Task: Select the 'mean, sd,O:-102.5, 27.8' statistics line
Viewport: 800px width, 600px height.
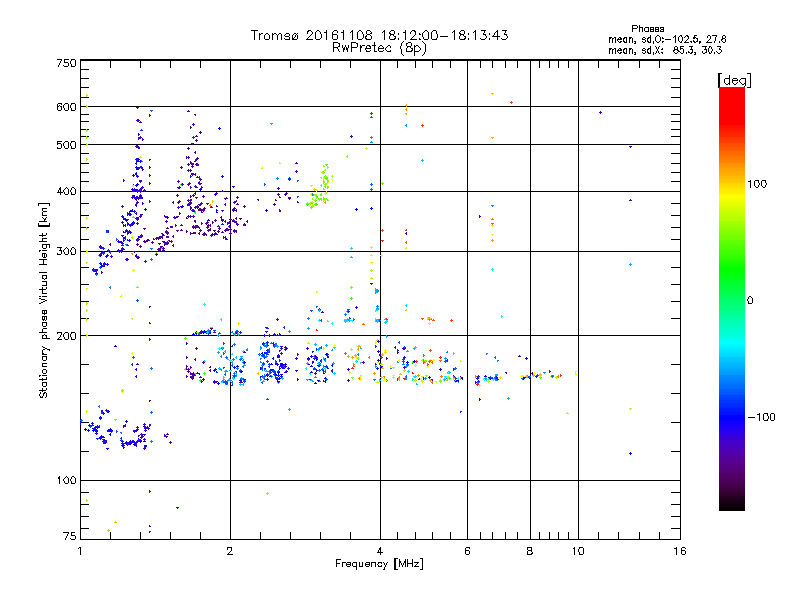Action: pyautogui.click(x=667, y=39)
